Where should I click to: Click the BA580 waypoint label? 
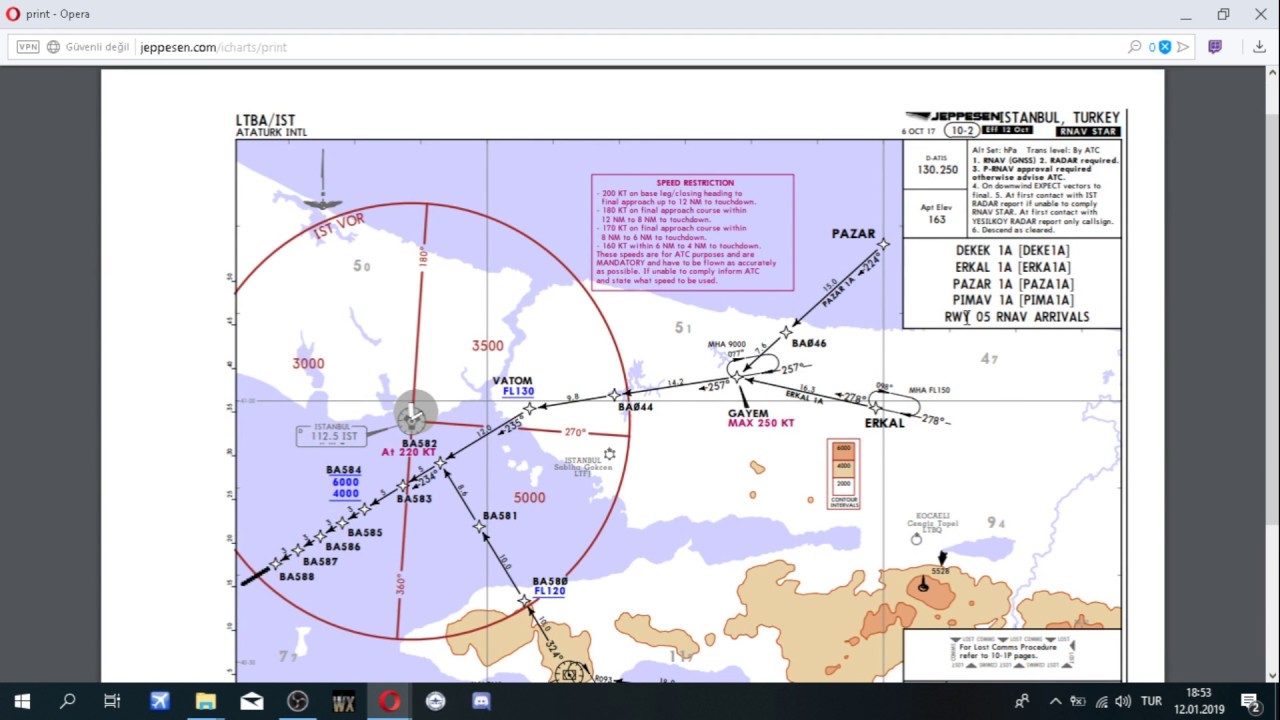[550, 581]
